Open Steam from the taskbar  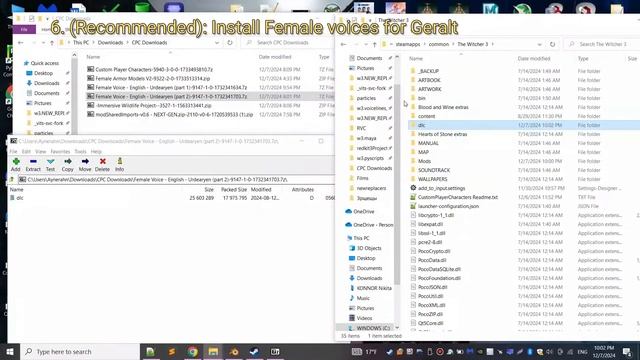[x=254, y=351]
